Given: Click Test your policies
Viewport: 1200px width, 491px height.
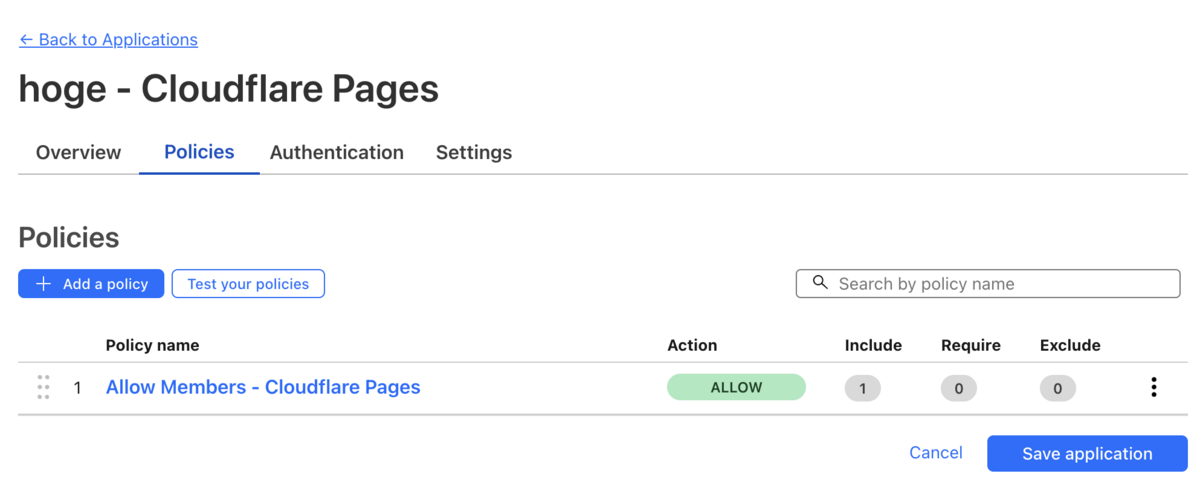Looking at the screenshot, I should [248, 284].
